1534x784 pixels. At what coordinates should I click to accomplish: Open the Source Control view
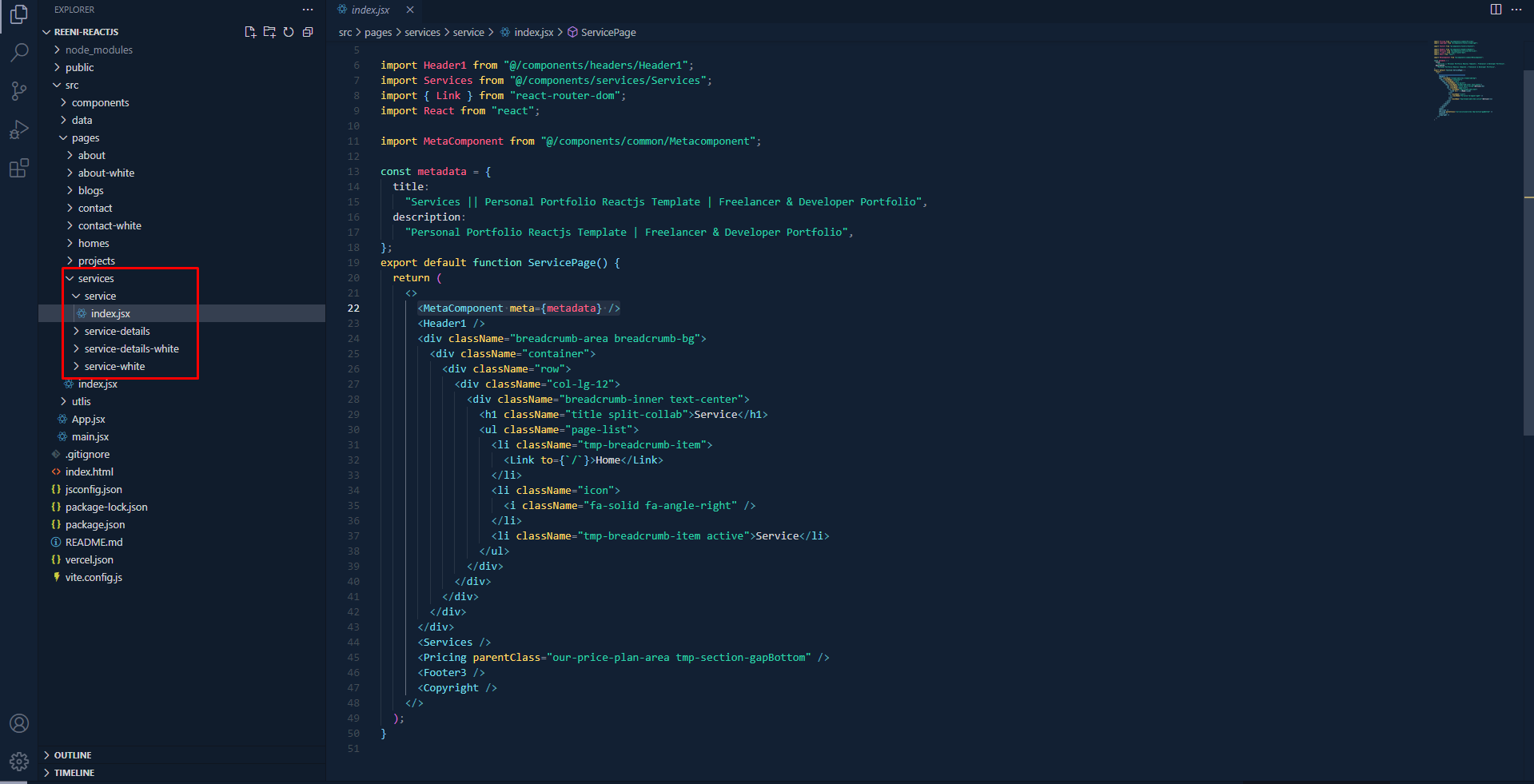click(x=19, y=91)
